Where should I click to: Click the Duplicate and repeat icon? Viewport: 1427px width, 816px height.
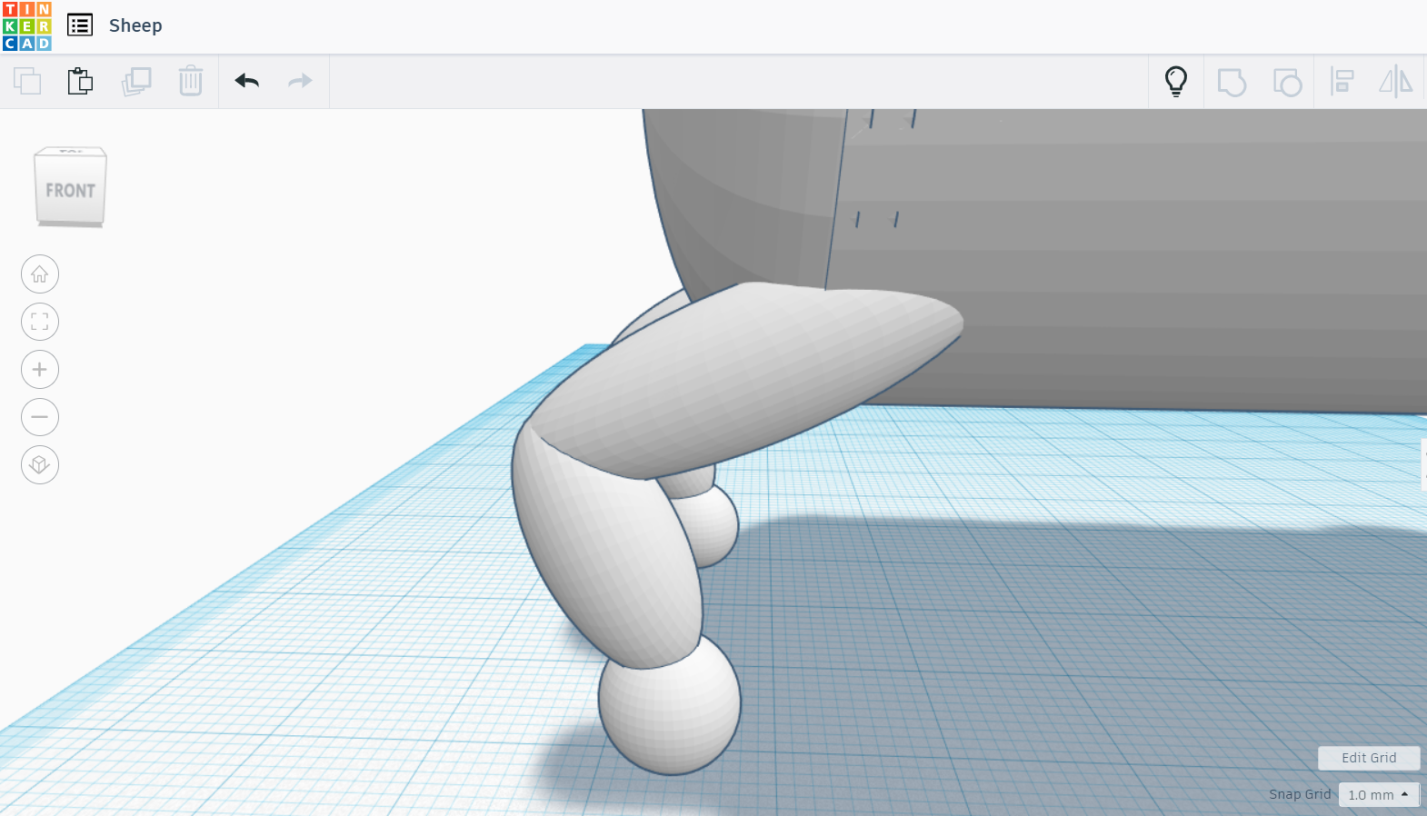(136, 81)
